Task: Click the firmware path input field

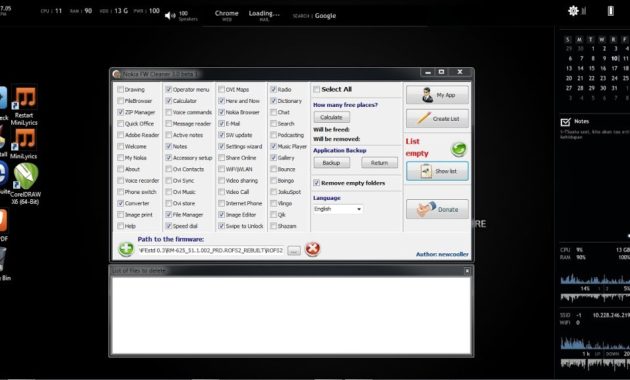Action: [211, 251]
